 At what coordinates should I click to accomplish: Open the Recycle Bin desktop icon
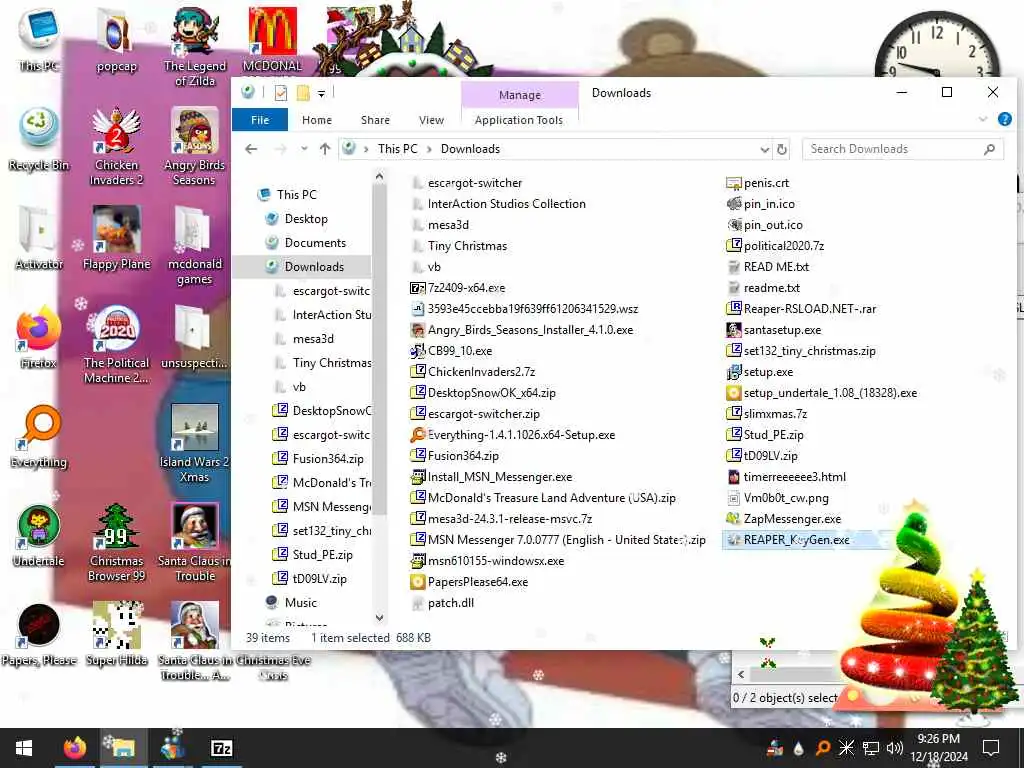click(39, 139)
